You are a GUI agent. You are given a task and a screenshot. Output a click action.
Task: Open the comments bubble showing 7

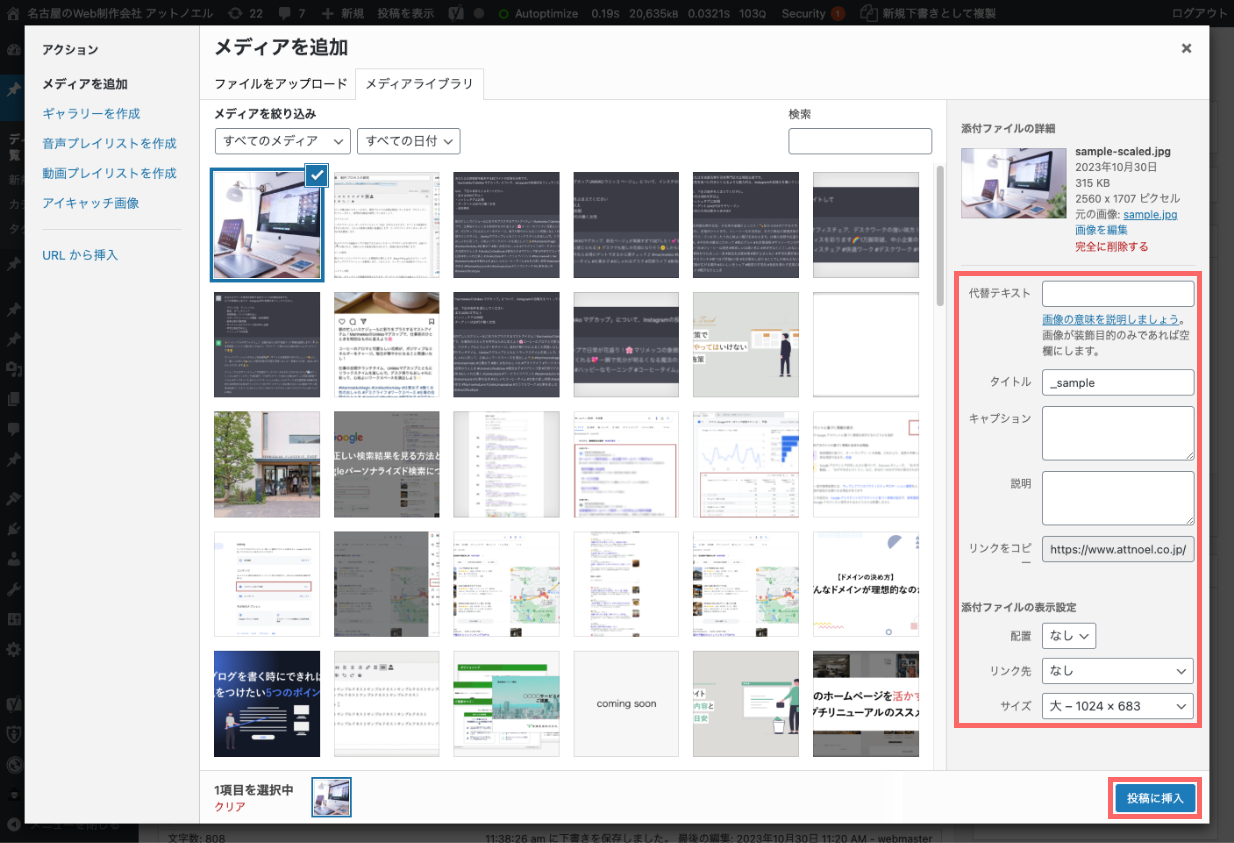[290, 14]
